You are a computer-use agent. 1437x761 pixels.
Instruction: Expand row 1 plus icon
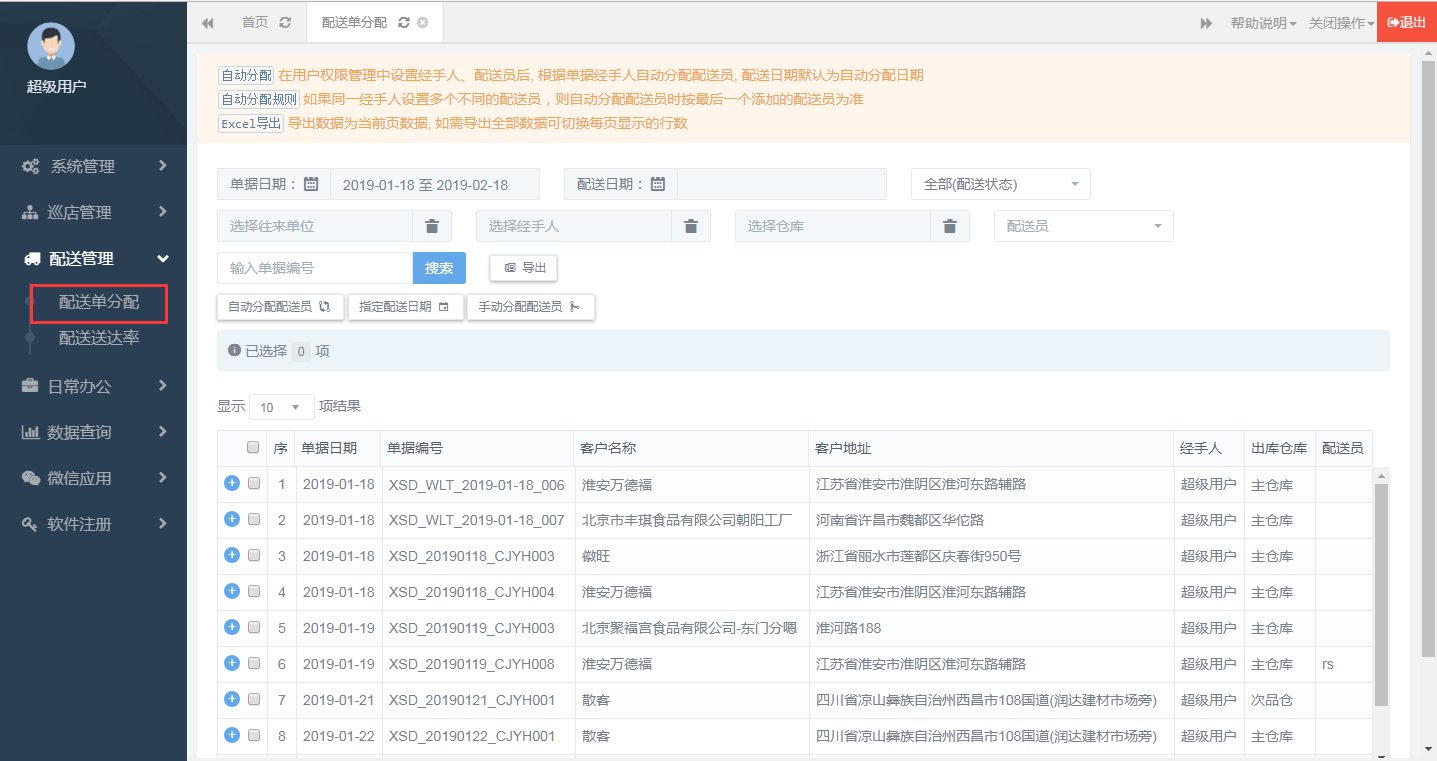[232, 483]
